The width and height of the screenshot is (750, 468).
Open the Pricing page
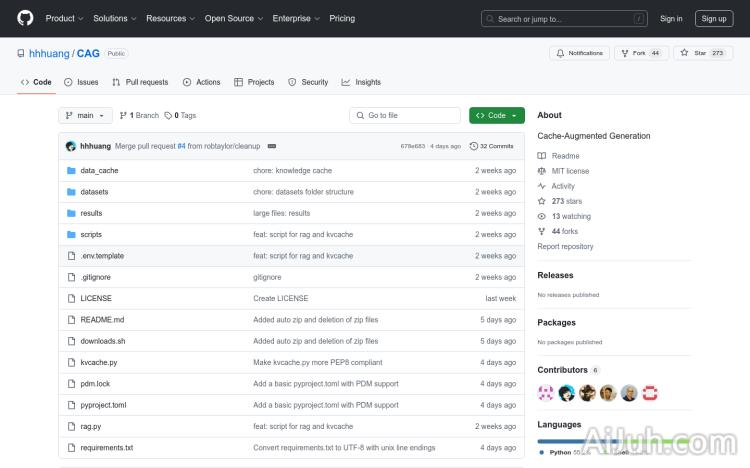[x=342, y=18]
